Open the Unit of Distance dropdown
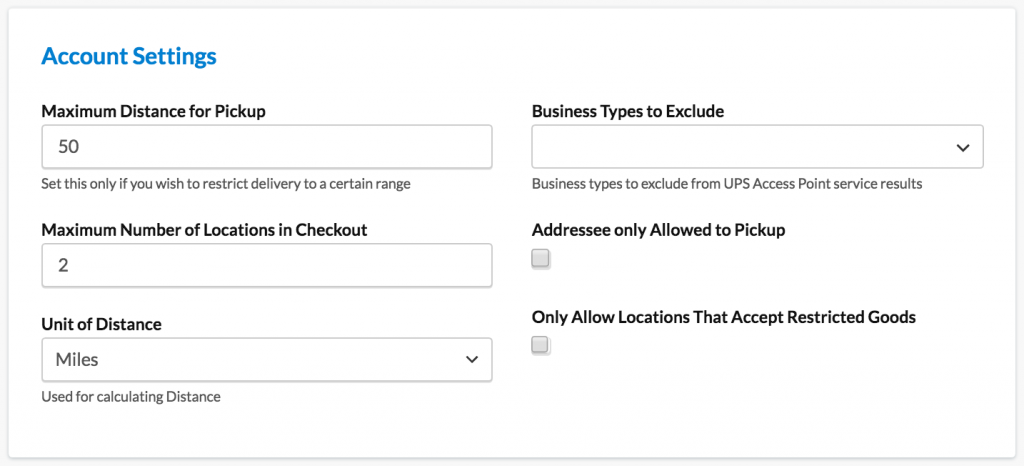 (266, 359)
